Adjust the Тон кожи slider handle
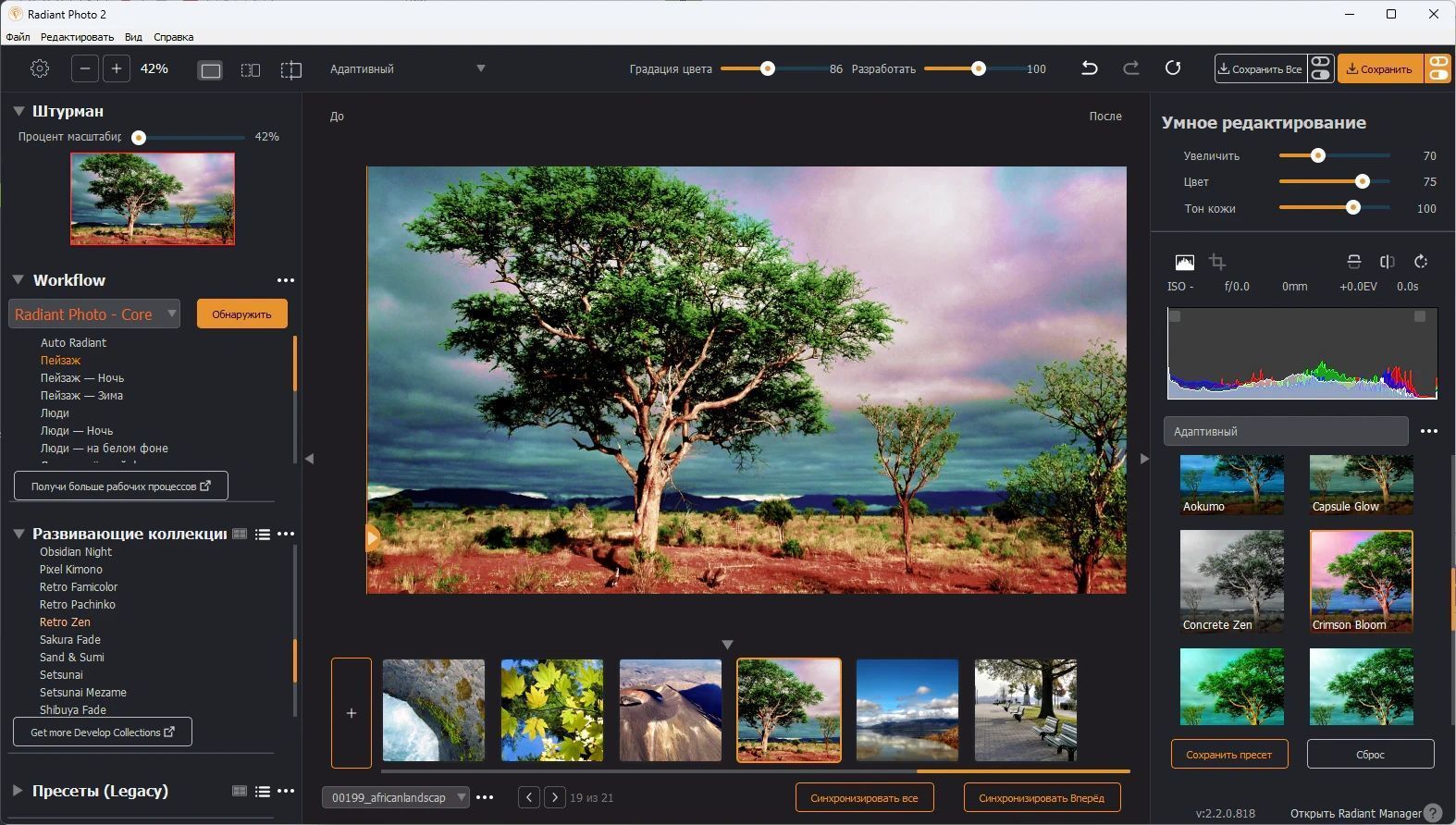 point(1353,207)
